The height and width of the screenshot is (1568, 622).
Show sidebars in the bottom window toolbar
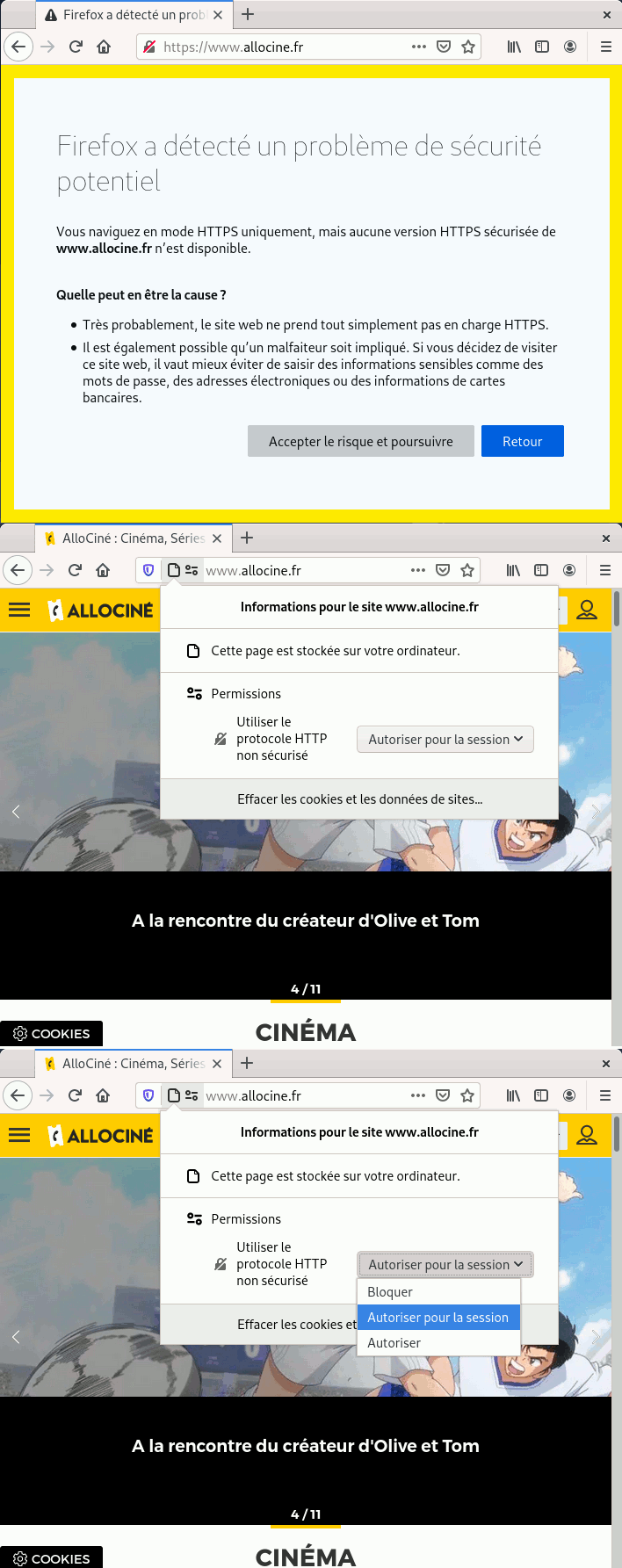coord(541,1095)
